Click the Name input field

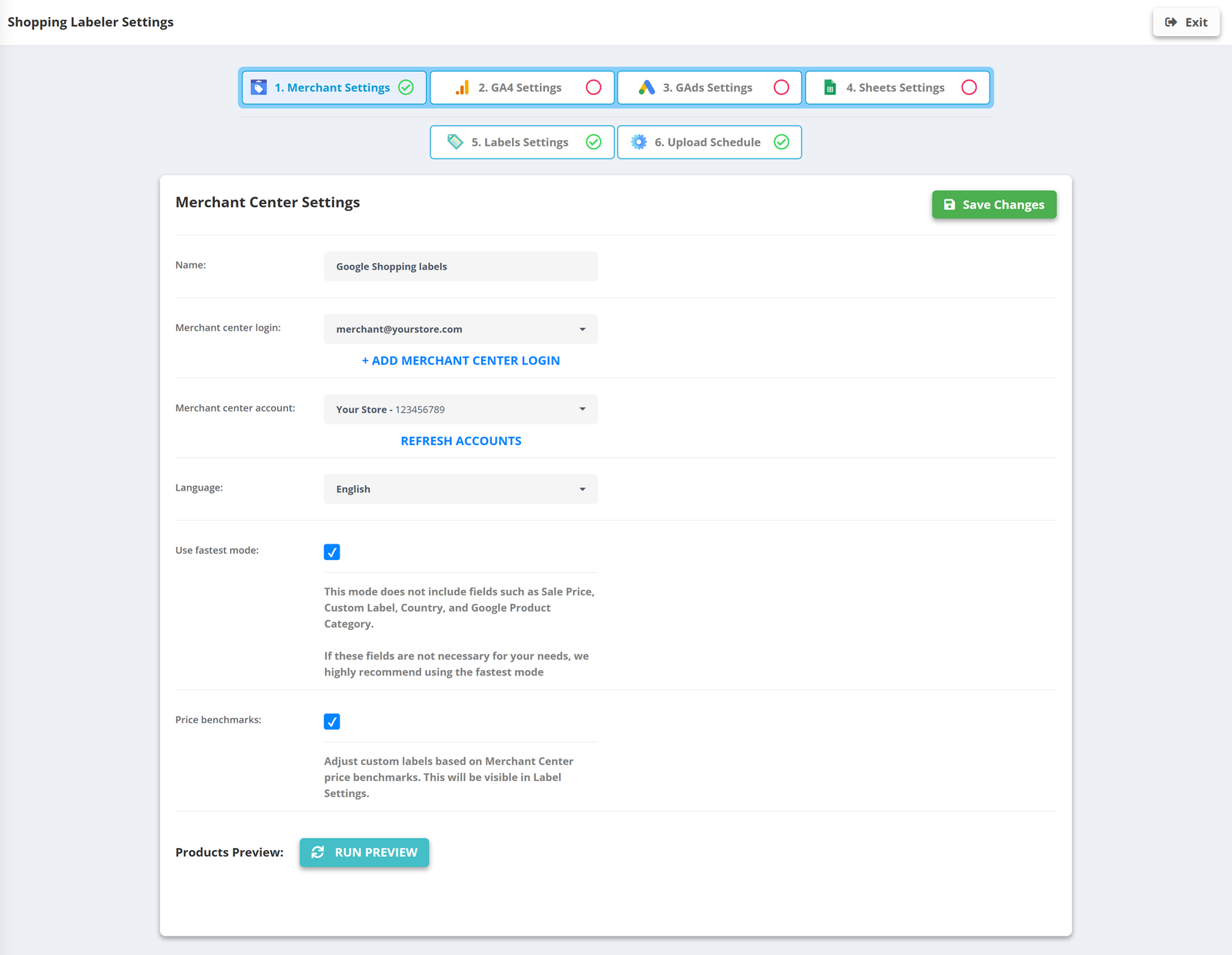coord(460,266)
